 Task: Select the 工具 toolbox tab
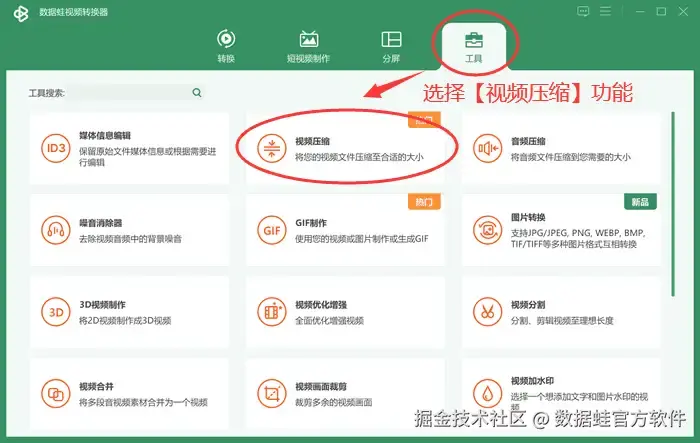(x=474, y=46)
